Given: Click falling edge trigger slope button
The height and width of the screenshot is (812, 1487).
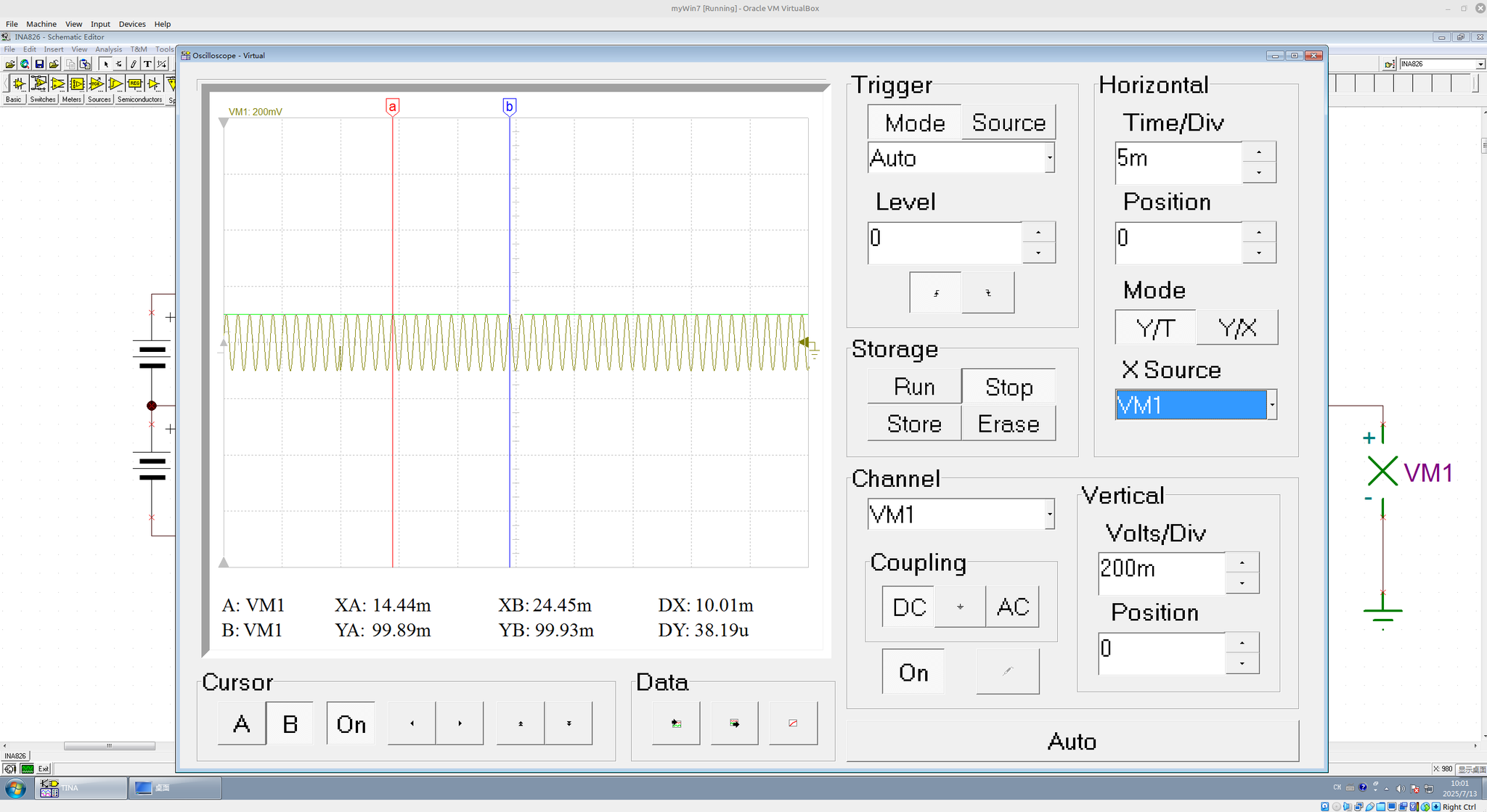Looking at the screenshot, I should (987, 293).
